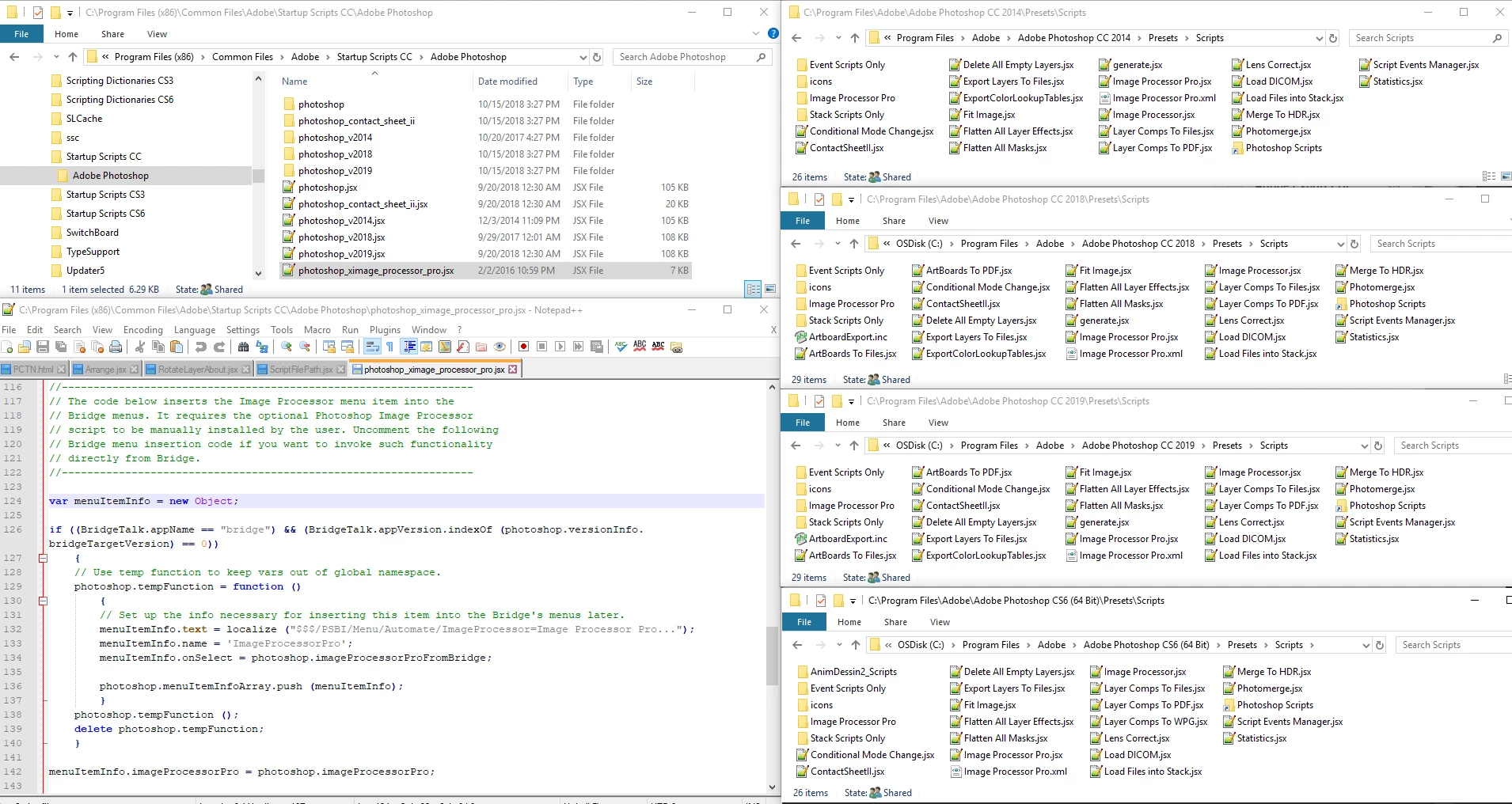Image resolution: width=1512 pixels, height=804 pixels.
Task: Save the current file using Notepad++ toolbar
Action: [43, 347]
